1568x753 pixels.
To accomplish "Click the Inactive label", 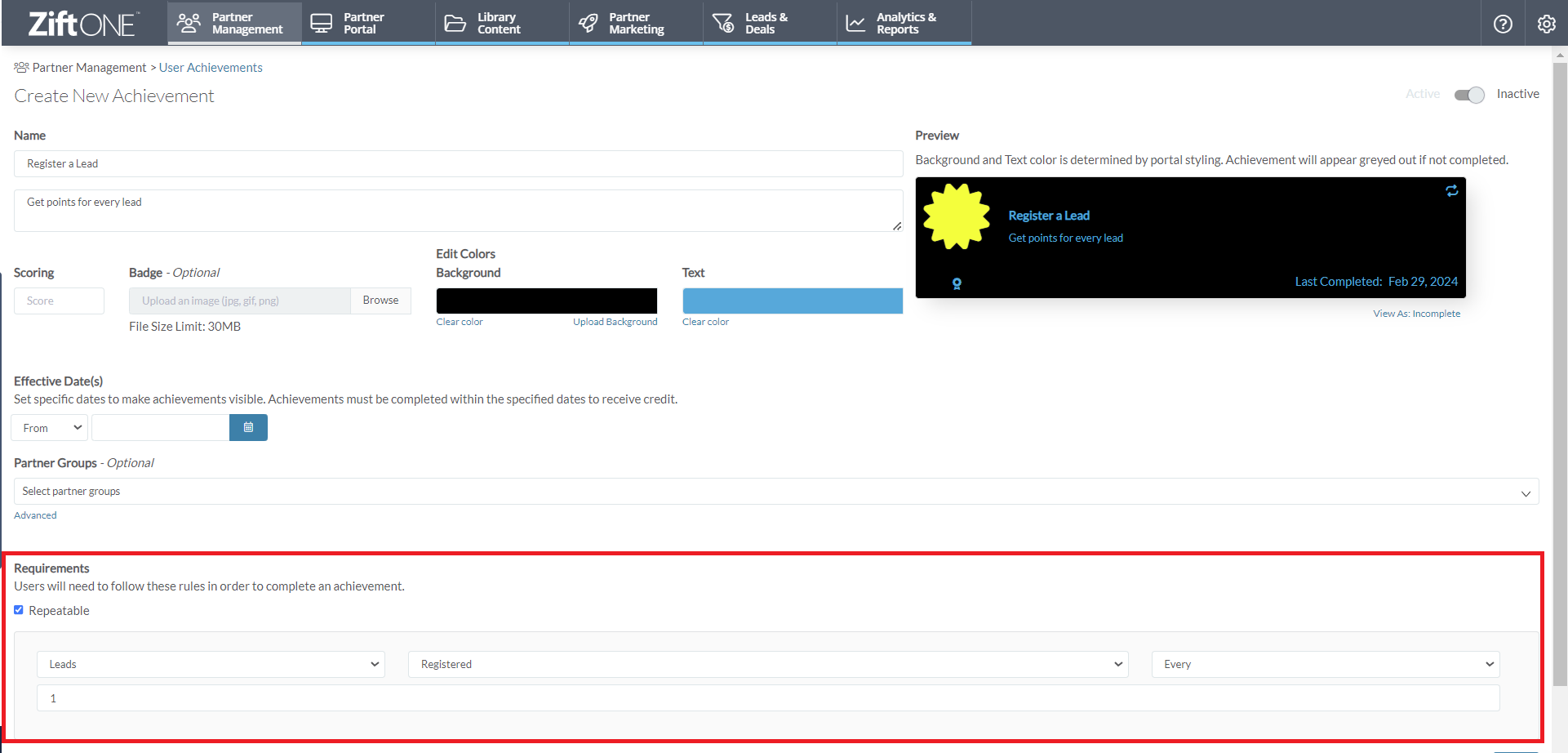I will point(1517,94).
